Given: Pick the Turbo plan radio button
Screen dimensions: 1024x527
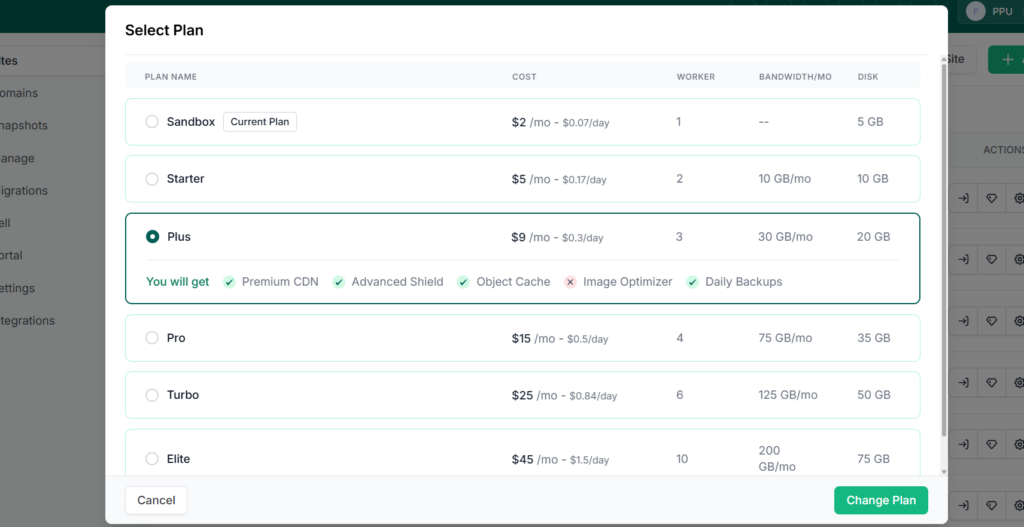Looking at the screenshot, I should coord(152,395).
